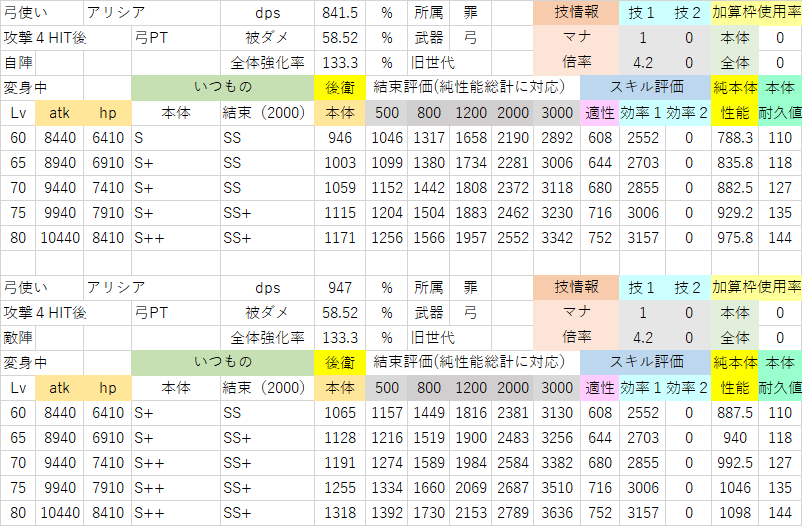Select the 835.8 performance cell
Screen dimensions: 802x526
click(734, 163)
